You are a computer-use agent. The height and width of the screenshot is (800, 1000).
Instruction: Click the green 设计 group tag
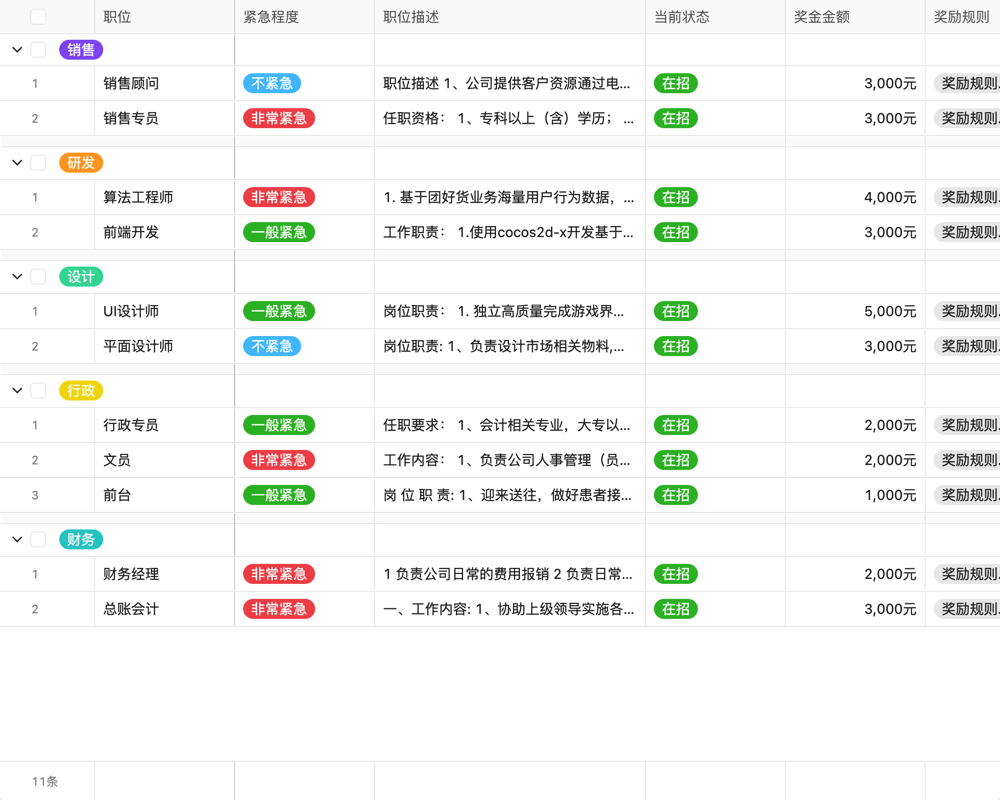point(80,276)
